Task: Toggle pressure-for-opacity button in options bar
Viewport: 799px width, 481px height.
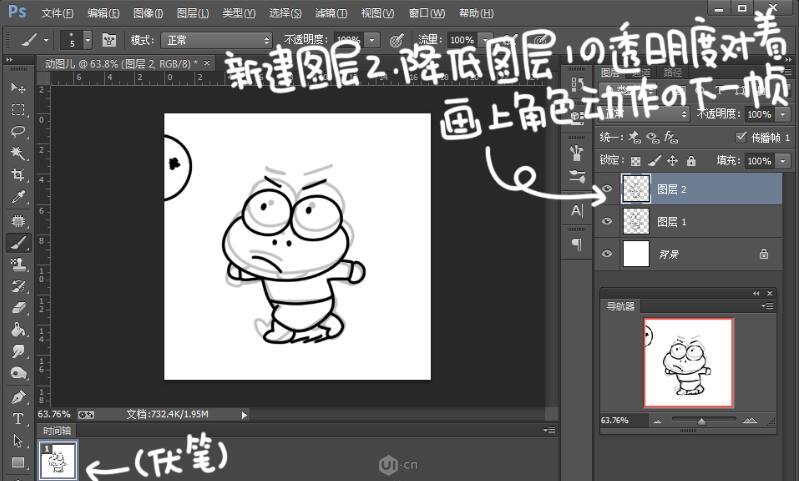Action: coord(396,40)
